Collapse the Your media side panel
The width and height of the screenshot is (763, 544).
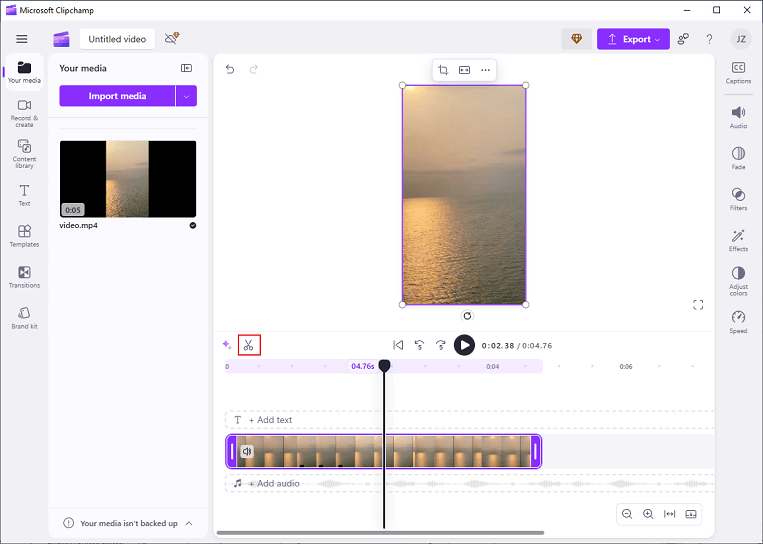click(186, 68)
